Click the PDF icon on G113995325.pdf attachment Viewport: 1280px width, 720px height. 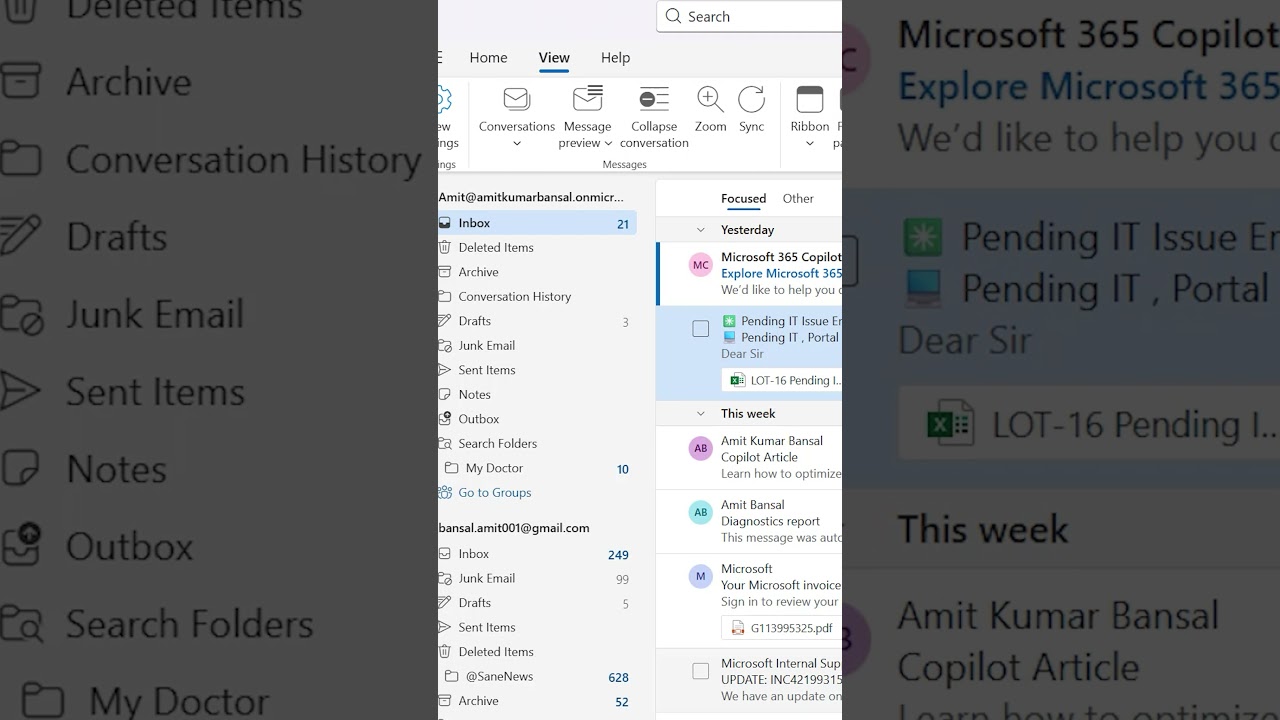pyautogui.click(x=738, y=628)
